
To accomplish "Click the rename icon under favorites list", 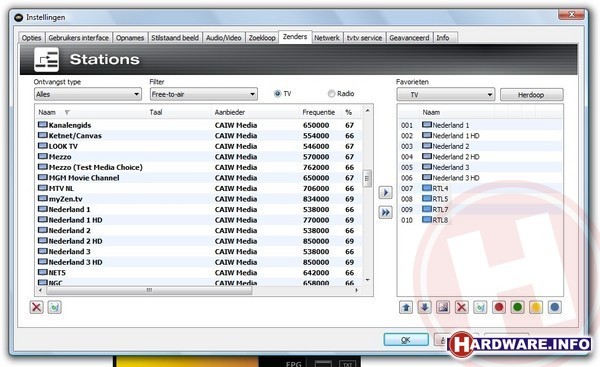I will coord(480,307).
